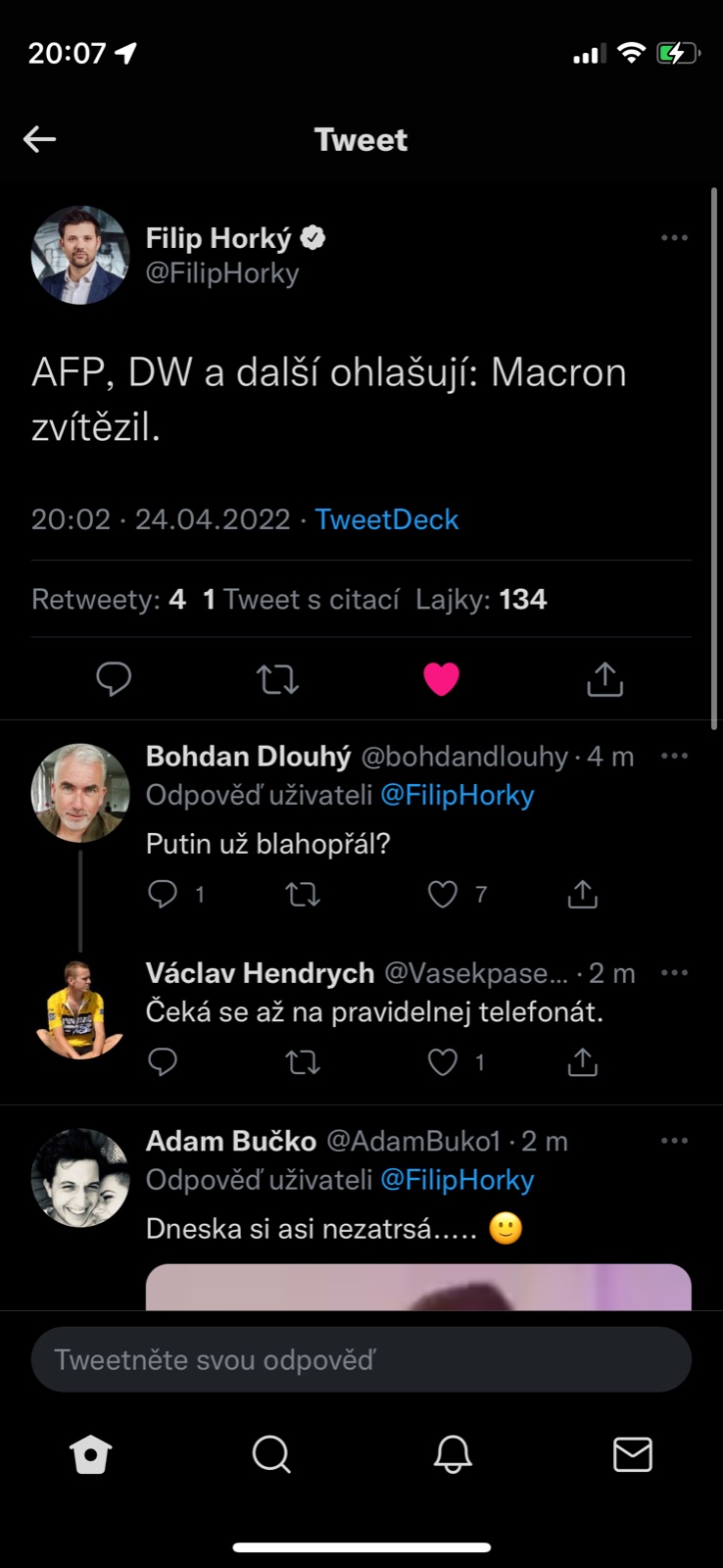Image resolution: width=723 pixels, height=1568 pixels.
Task: Like Václav Hendrych's reply
Action: pos(444,1061)
